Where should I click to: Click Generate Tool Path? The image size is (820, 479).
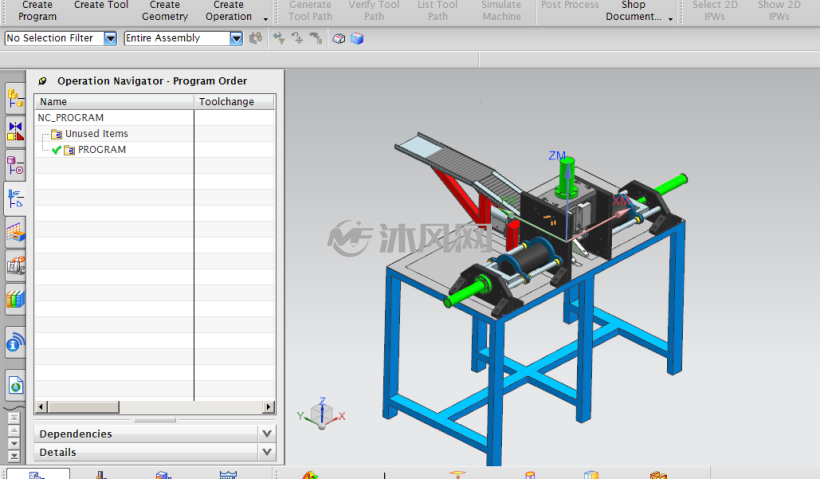310,10
